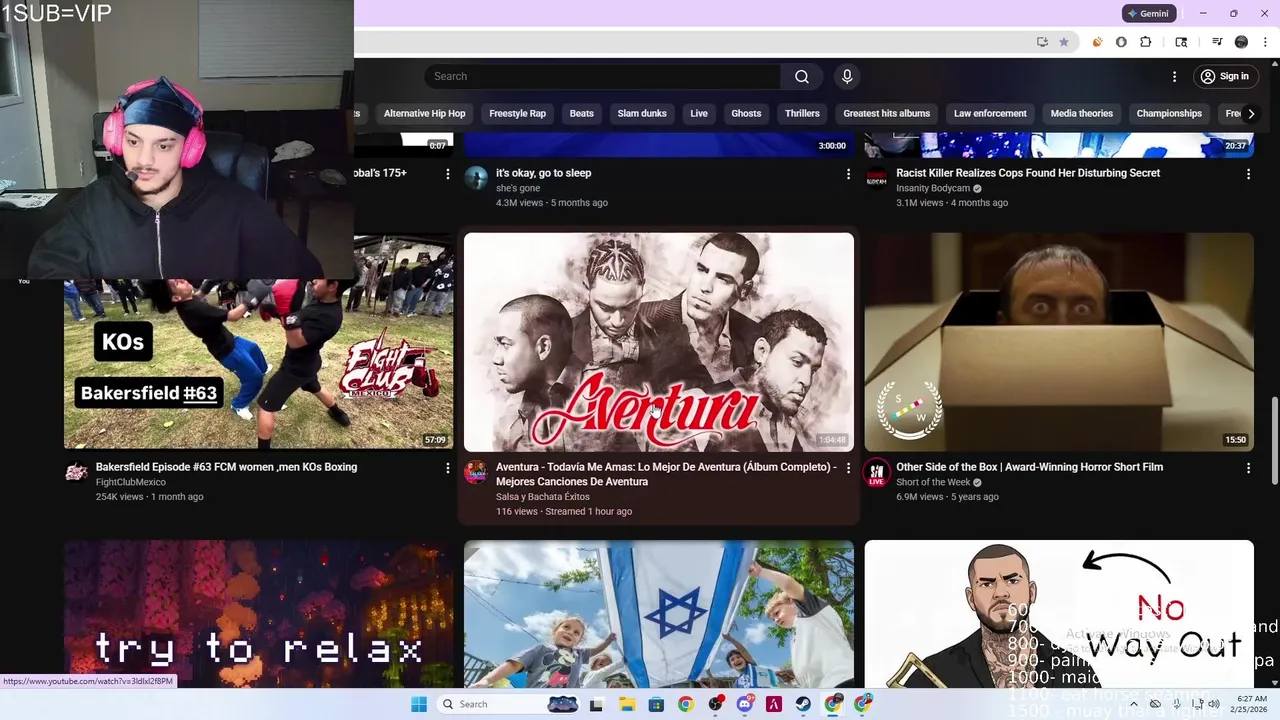Select the Beats chip
The height and width of the screenshot is (720, 1280).
coord(582,114)
